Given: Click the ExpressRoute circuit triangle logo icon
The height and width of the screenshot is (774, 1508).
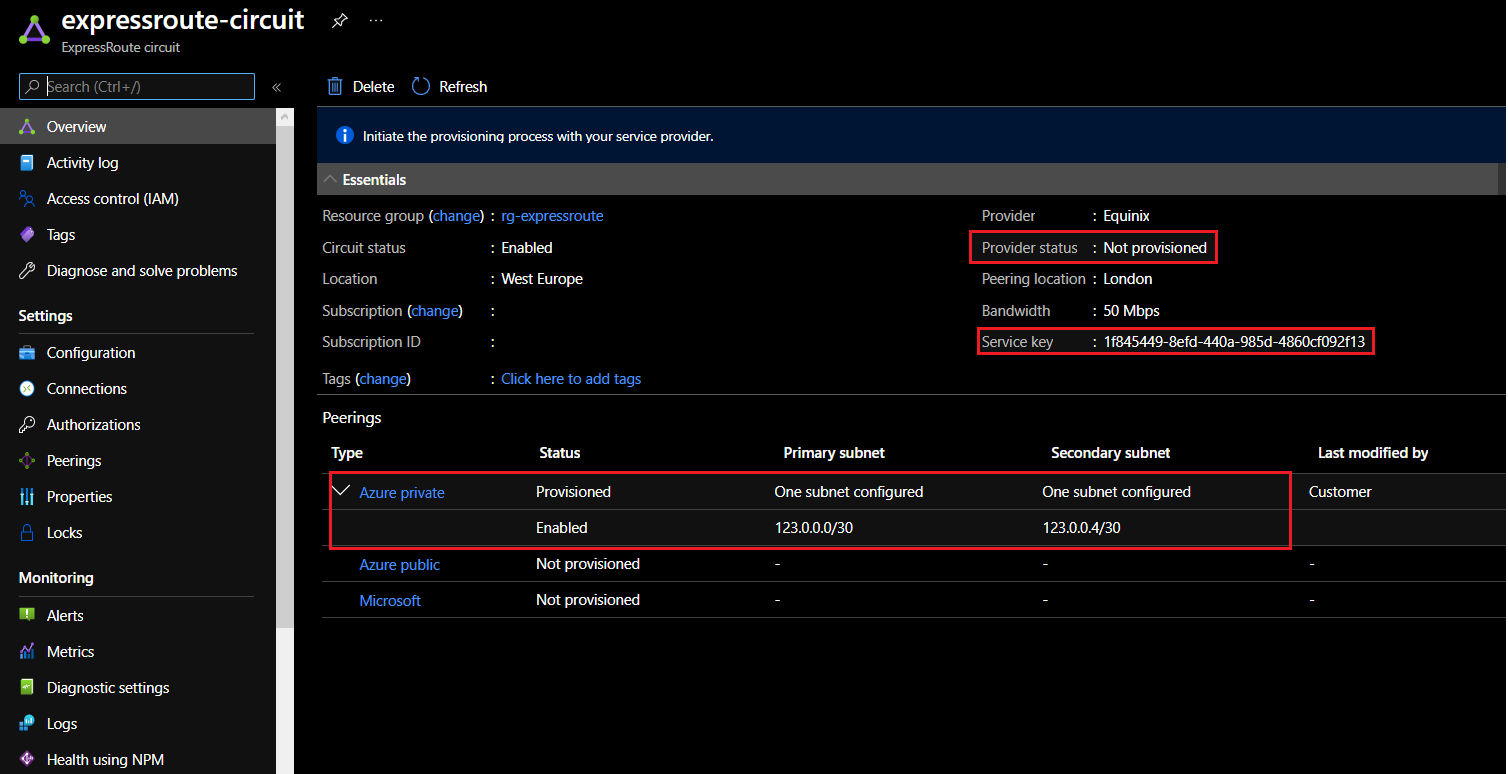Looking at the screenshot, I should (x=34, y=30).
